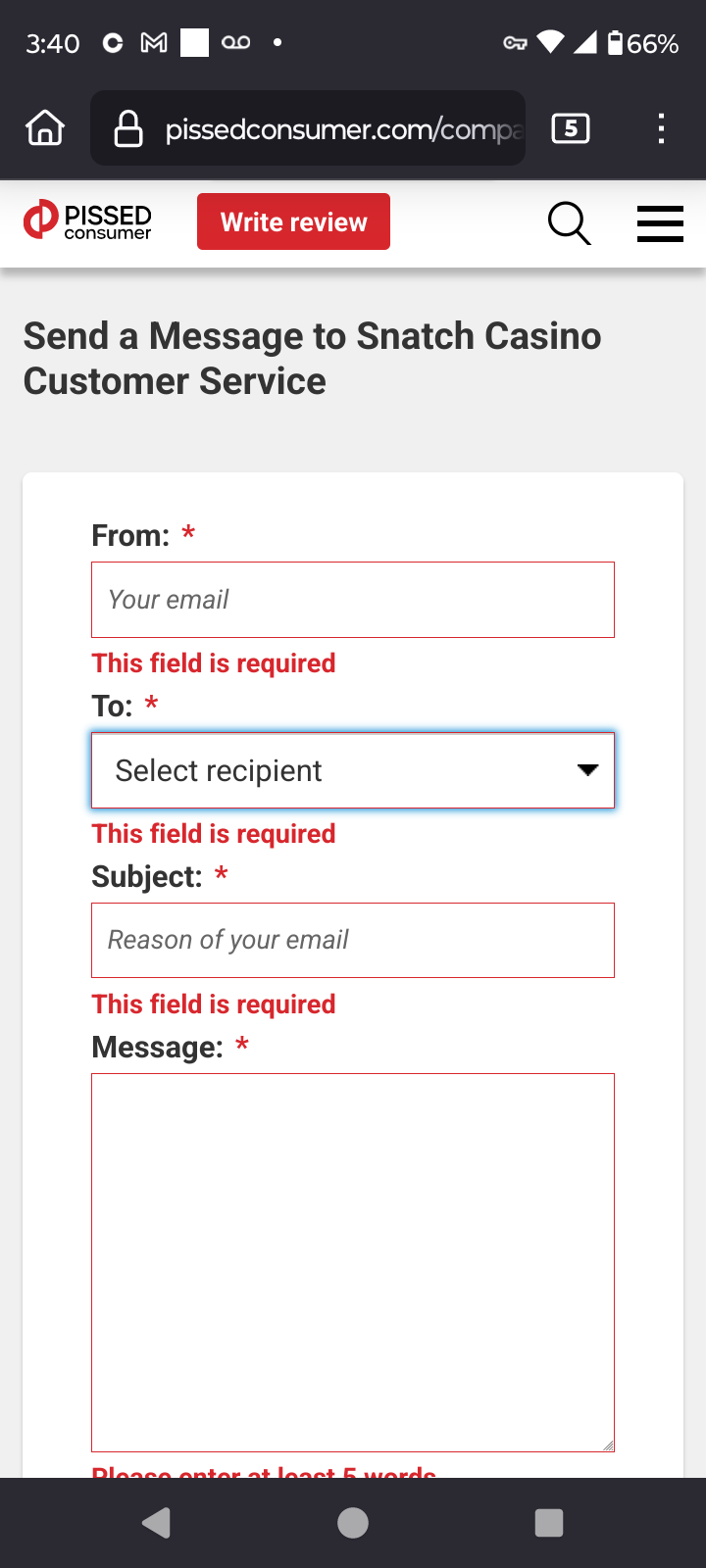Open the browser three-dot overflow menu
This screenshot has height=1568, width=706.
click(661, 128)
